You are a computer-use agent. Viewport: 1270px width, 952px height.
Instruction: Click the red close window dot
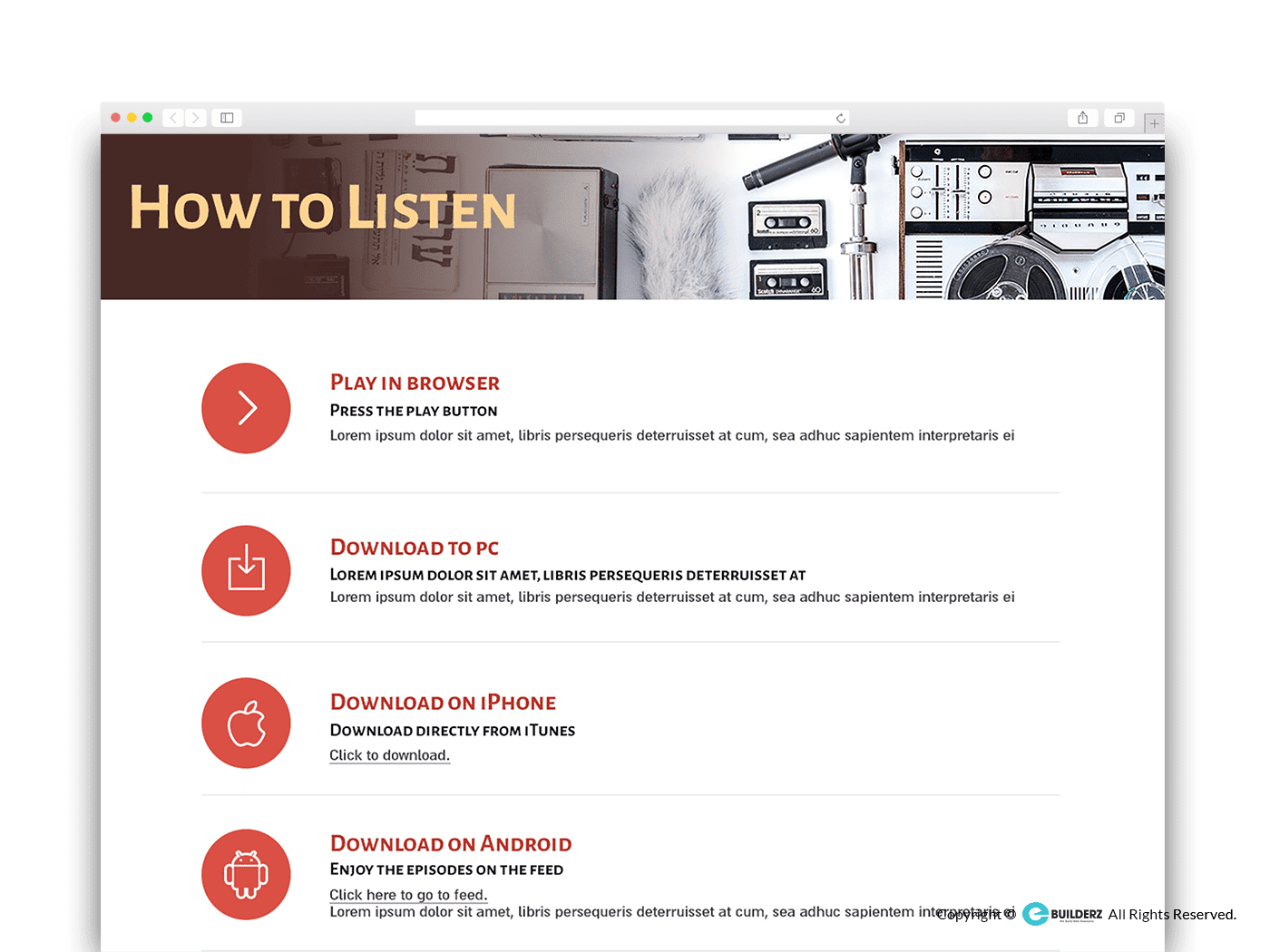point(115,118)
